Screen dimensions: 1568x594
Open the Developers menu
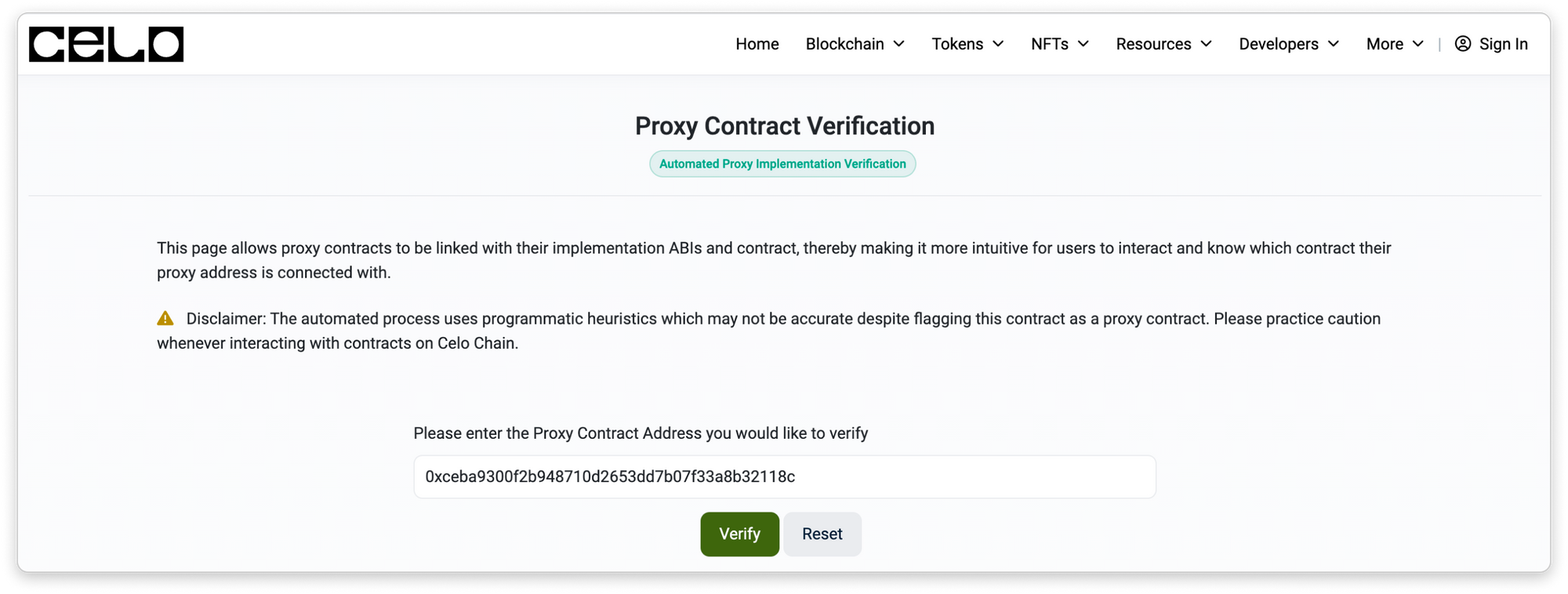coord(1278,44)
